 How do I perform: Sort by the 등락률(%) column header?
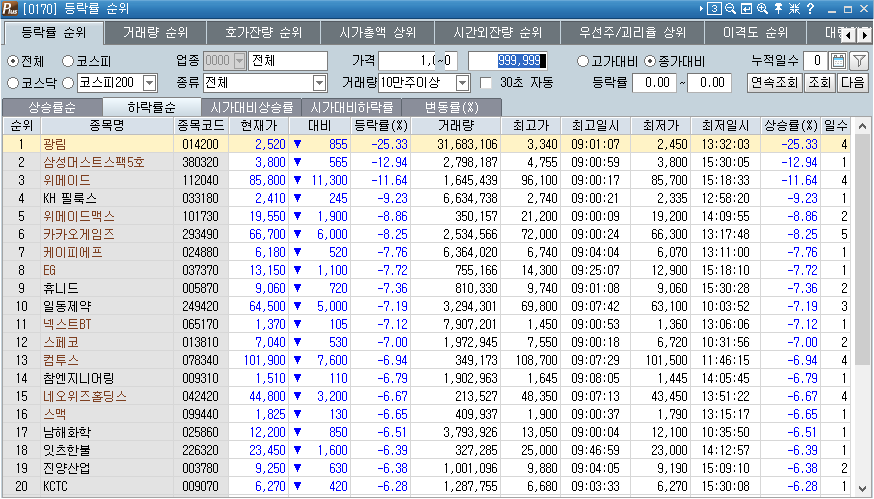coord(380,125)
